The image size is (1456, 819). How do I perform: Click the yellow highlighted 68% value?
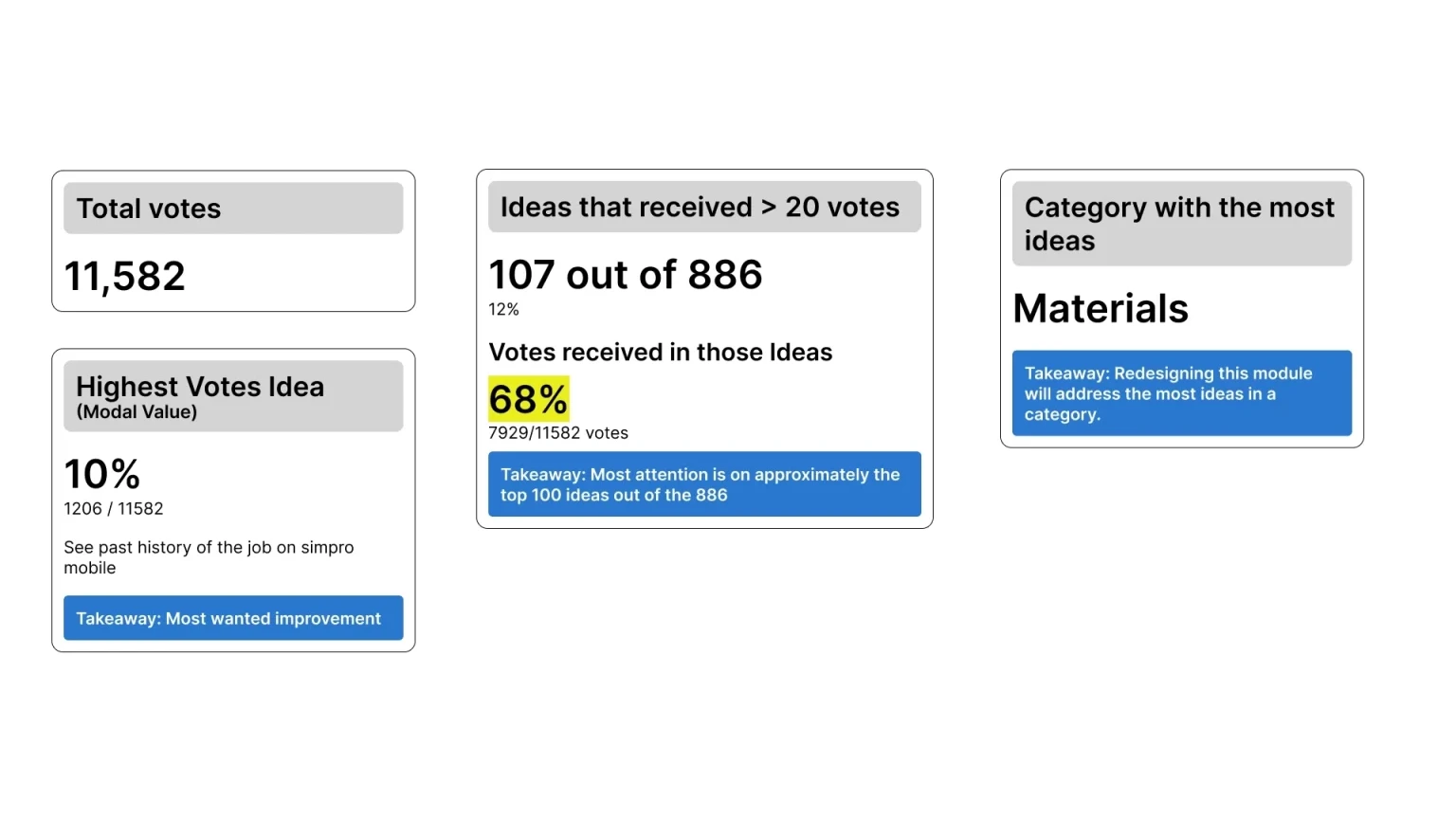pyautogui.click(x=528, y=399)
